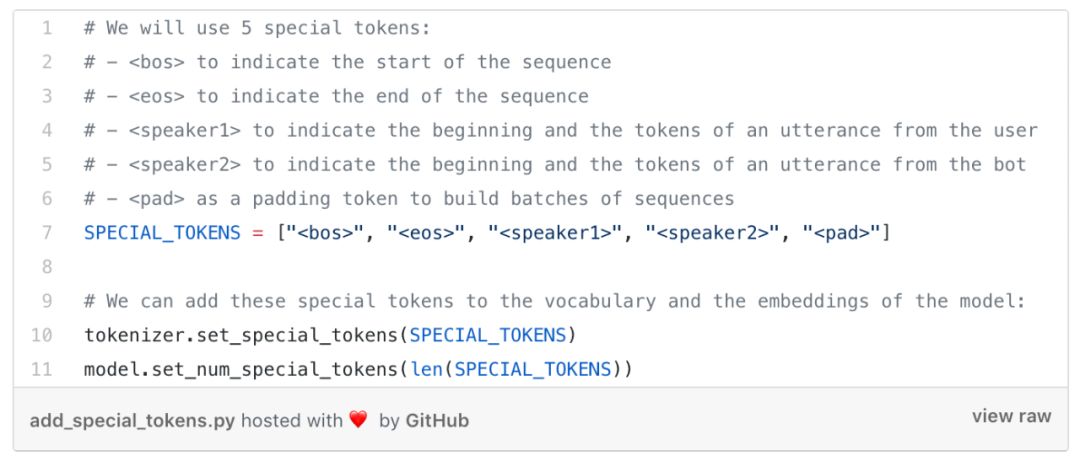Click the len function on line 11

(426, 369)
